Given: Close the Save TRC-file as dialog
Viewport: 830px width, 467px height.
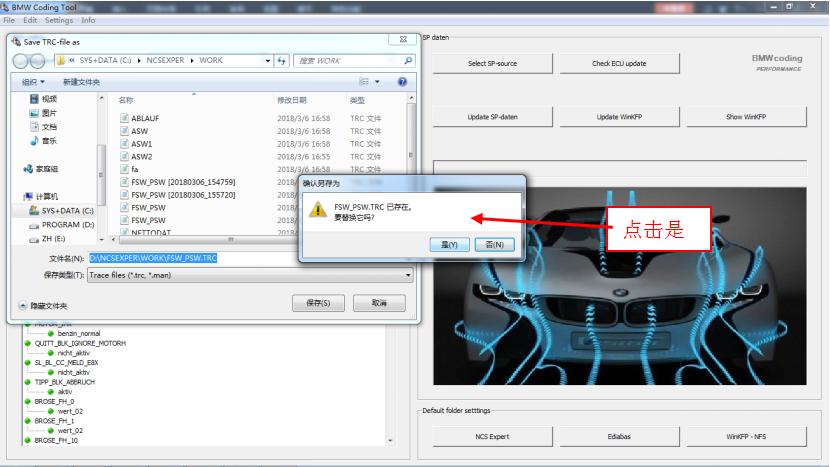Looking at the screenshot, I should click(403, 39).
